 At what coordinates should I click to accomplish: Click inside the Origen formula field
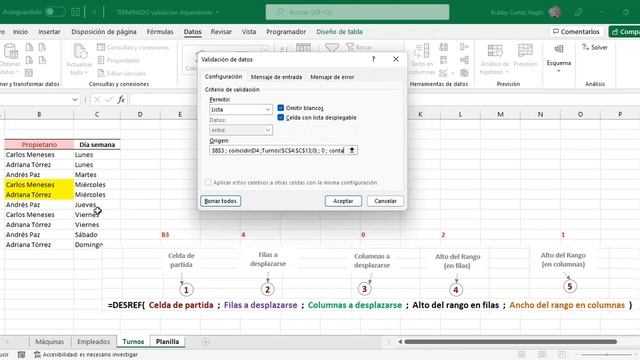point(277,150)
